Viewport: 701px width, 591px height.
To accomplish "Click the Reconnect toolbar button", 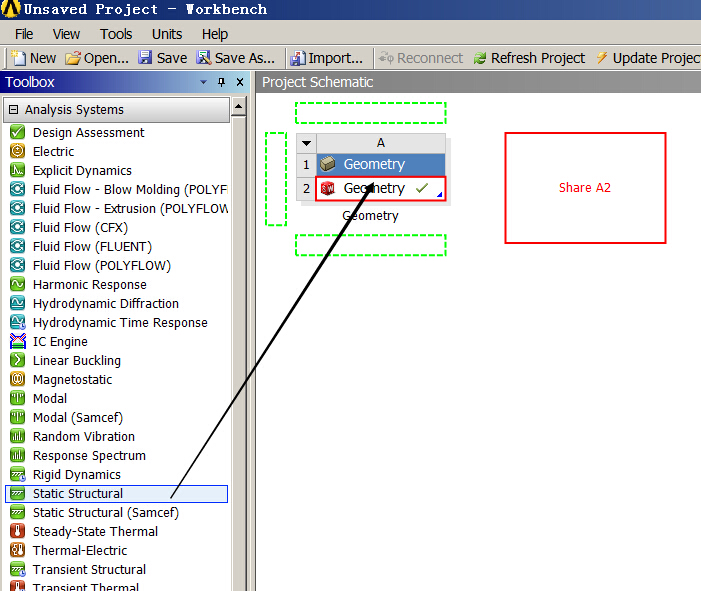I will click(x=421, y=58).
